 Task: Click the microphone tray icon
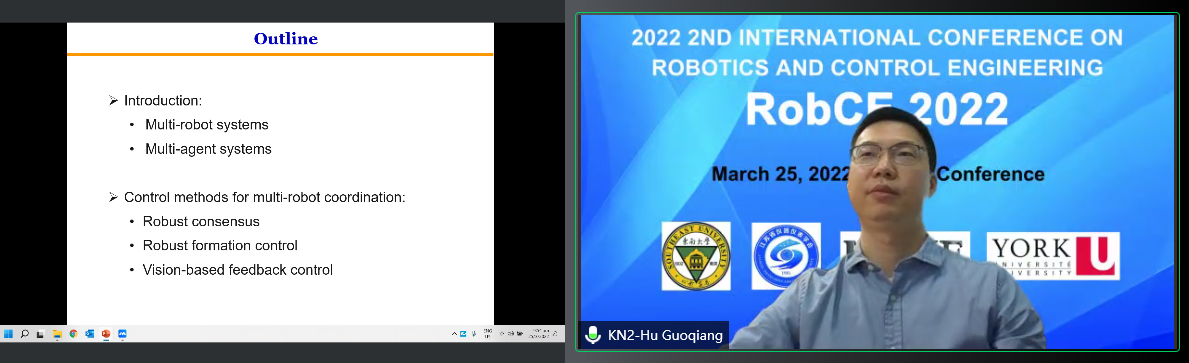[474, 333]
